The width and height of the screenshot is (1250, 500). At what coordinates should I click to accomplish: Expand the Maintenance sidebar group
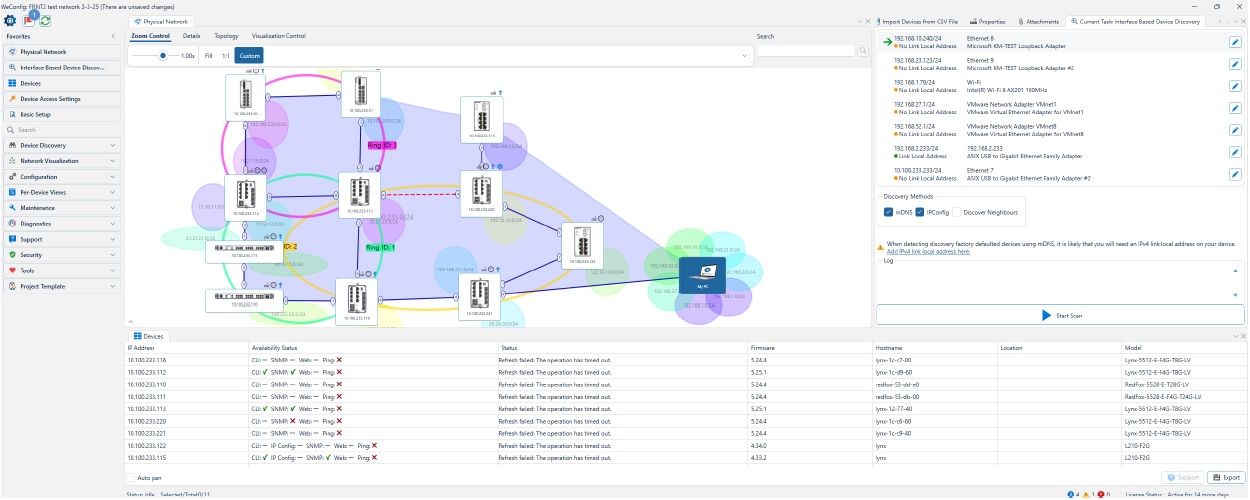tap(60, 208)
